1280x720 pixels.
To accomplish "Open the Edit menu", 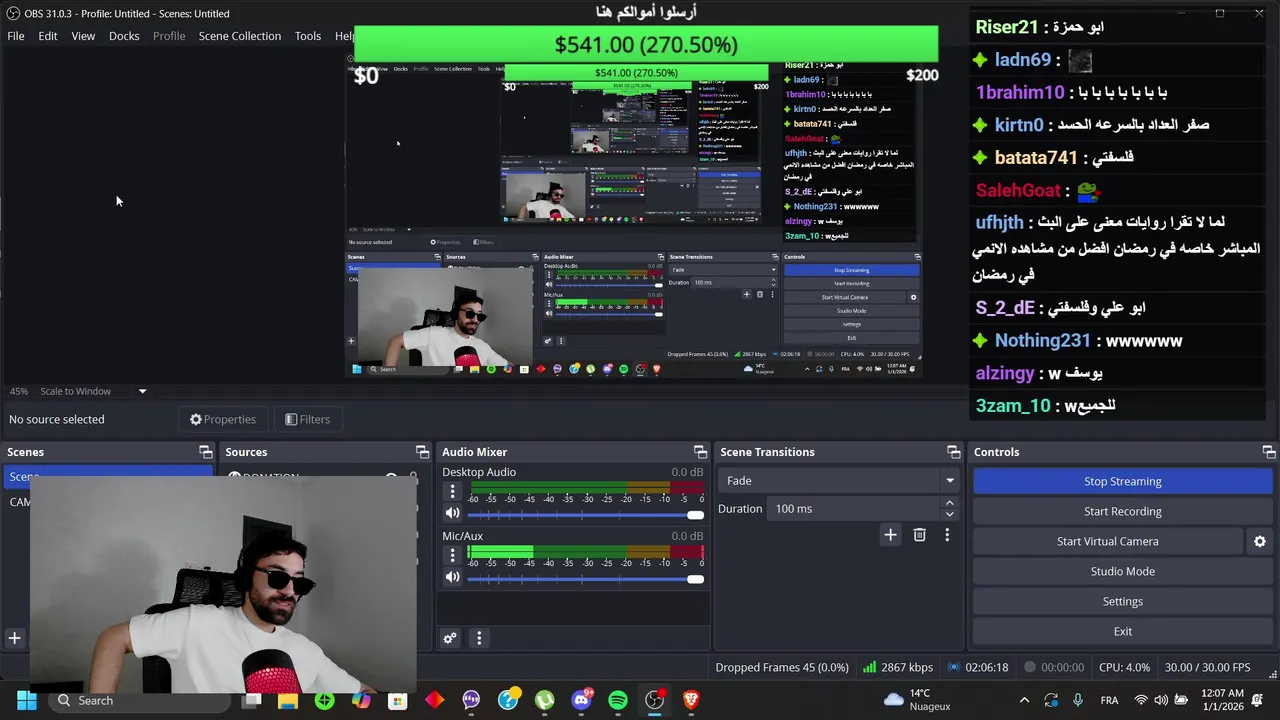I will [x=48, y=36].
